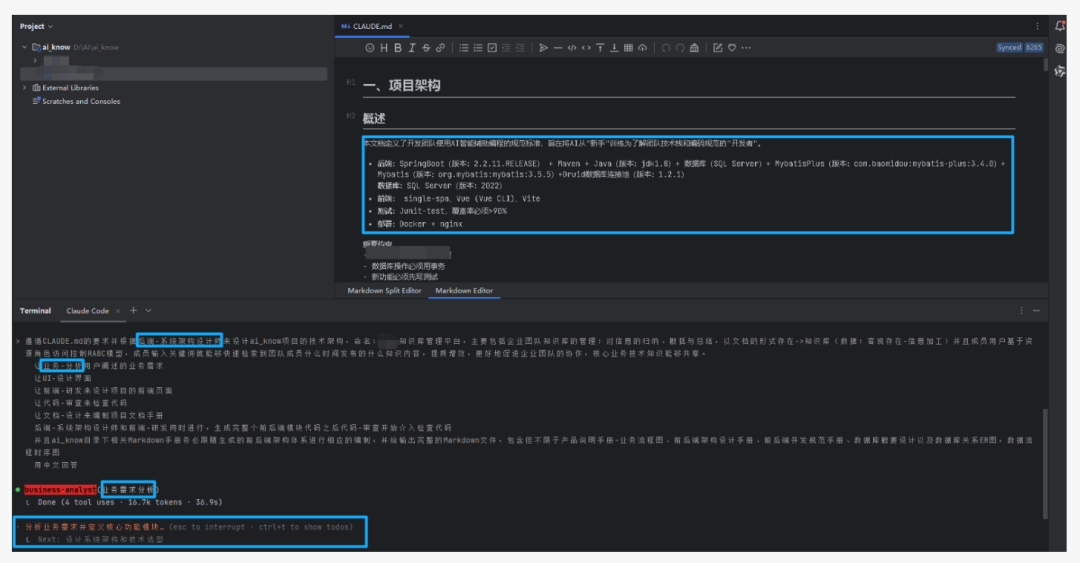Click the Synced status badge
This screenshot has width=1080, height=563.
(1009, 48)
